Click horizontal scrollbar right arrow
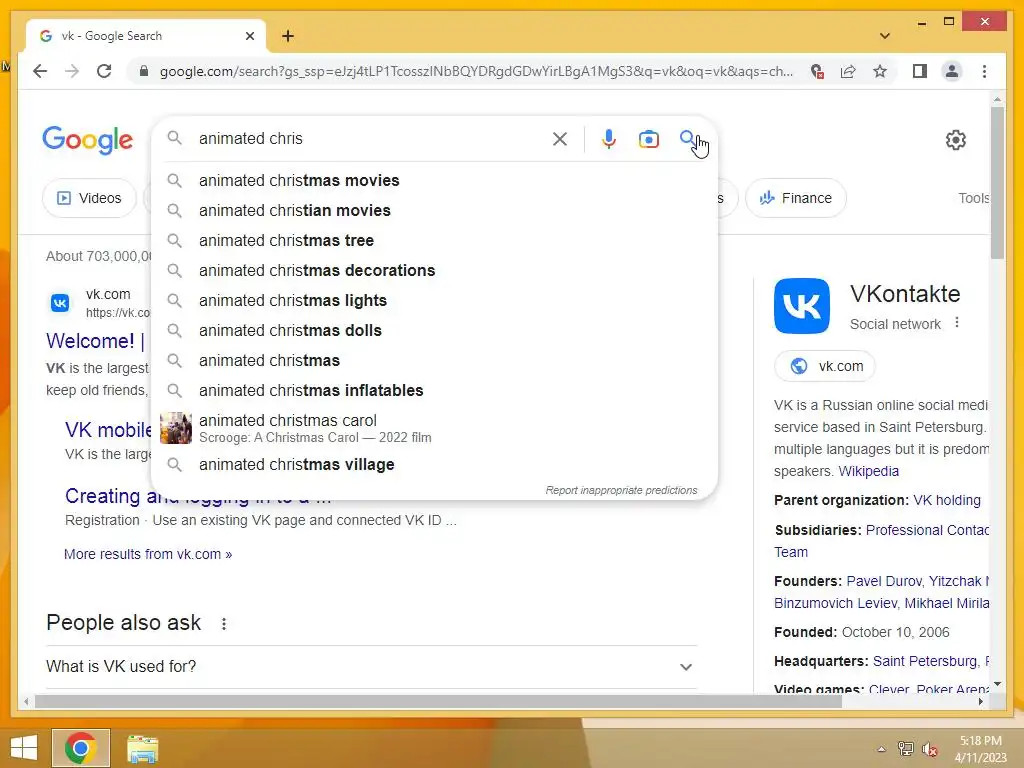Viewport: 1024px width, 768px height. [x=981, y=701]
